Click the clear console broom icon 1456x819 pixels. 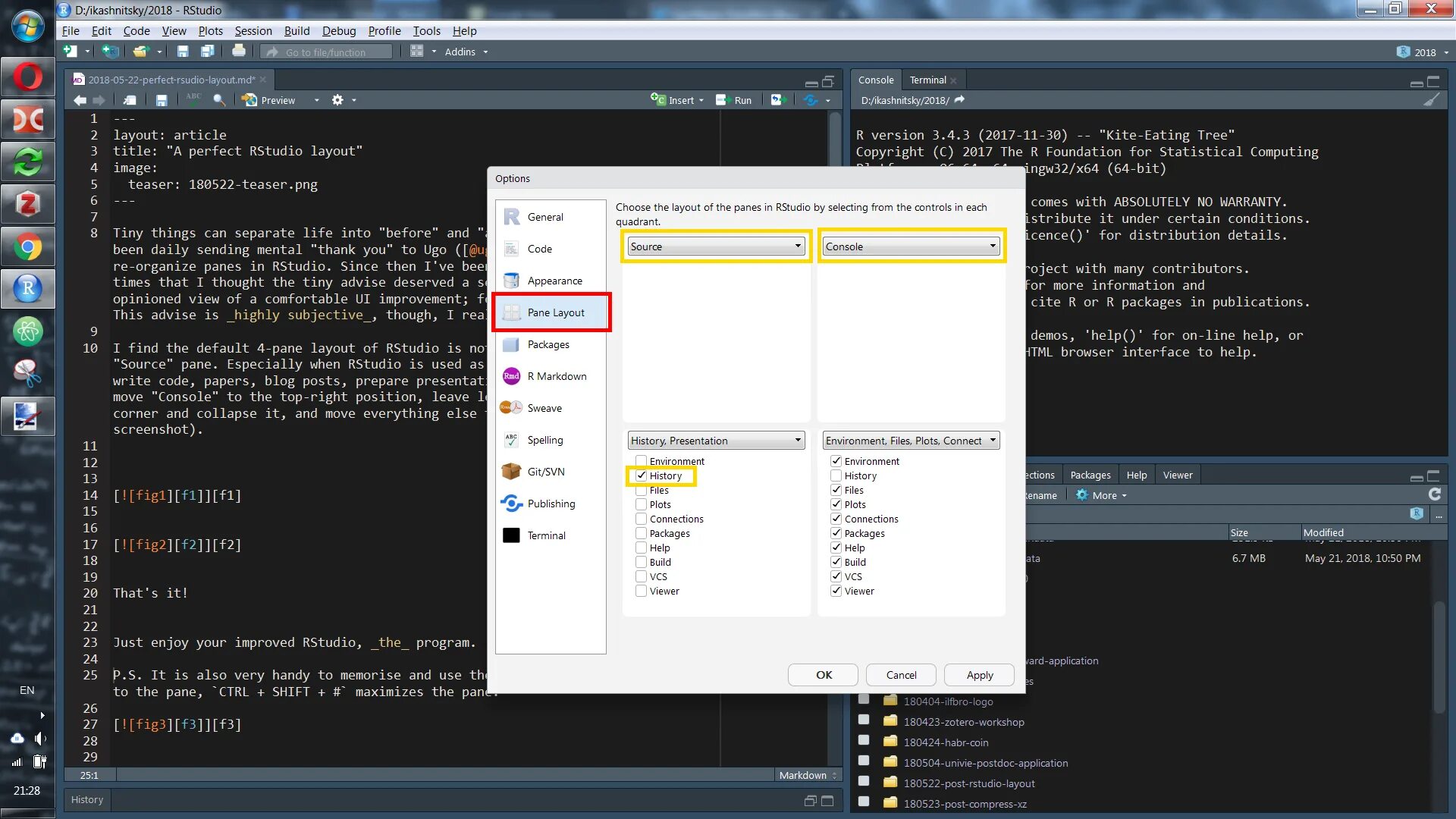[x=1432, y=100]
